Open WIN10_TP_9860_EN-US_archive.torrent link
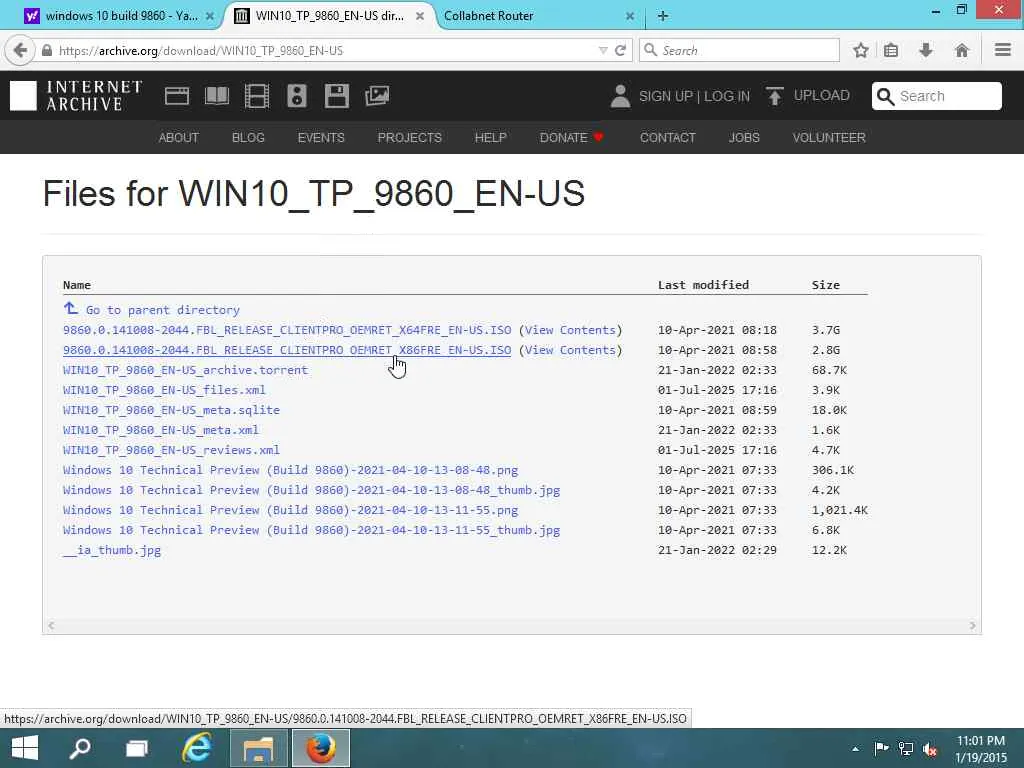This screenshot has height=768, width=1024. (185, 370)
